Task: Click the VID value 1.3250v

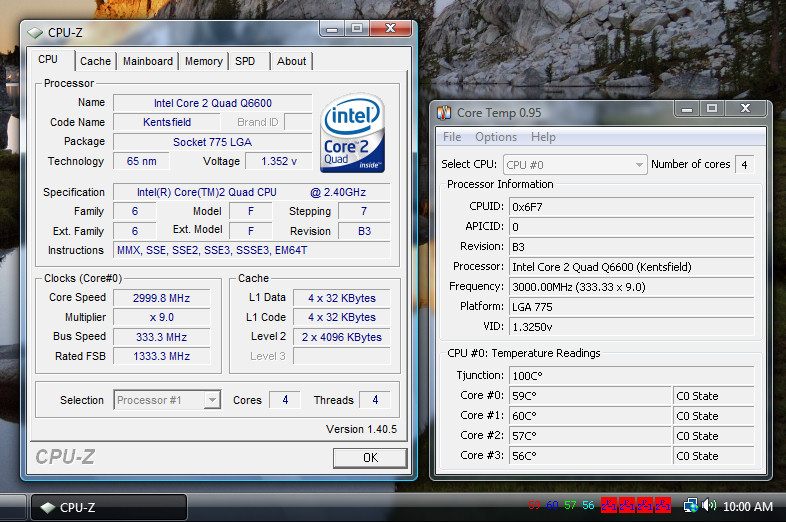Action: (632, 326)
